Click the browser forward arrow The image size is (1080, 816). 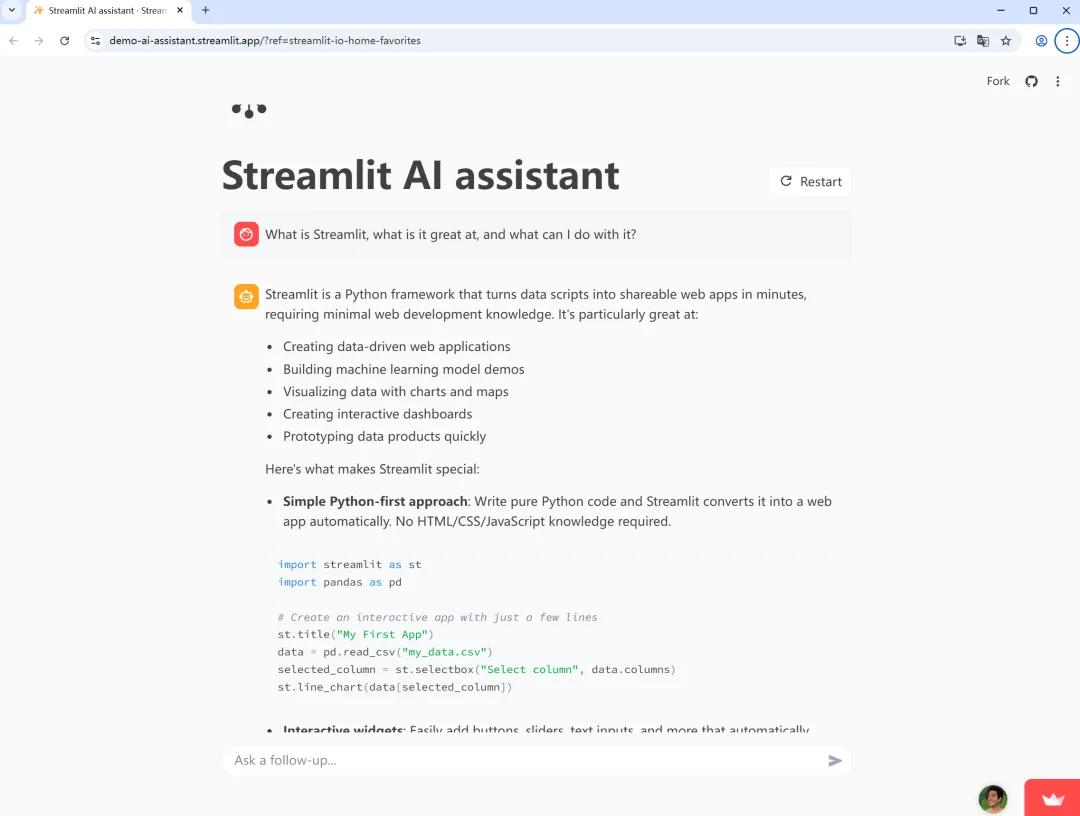39,41
